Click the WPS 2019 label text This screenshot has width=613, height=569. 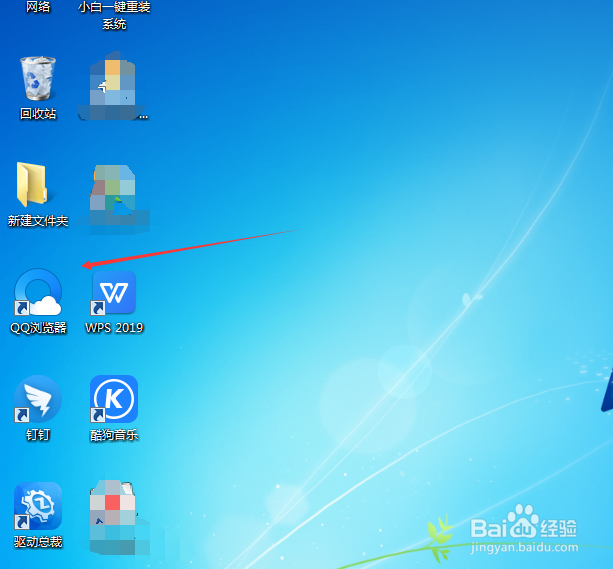(x=114, y=328)
